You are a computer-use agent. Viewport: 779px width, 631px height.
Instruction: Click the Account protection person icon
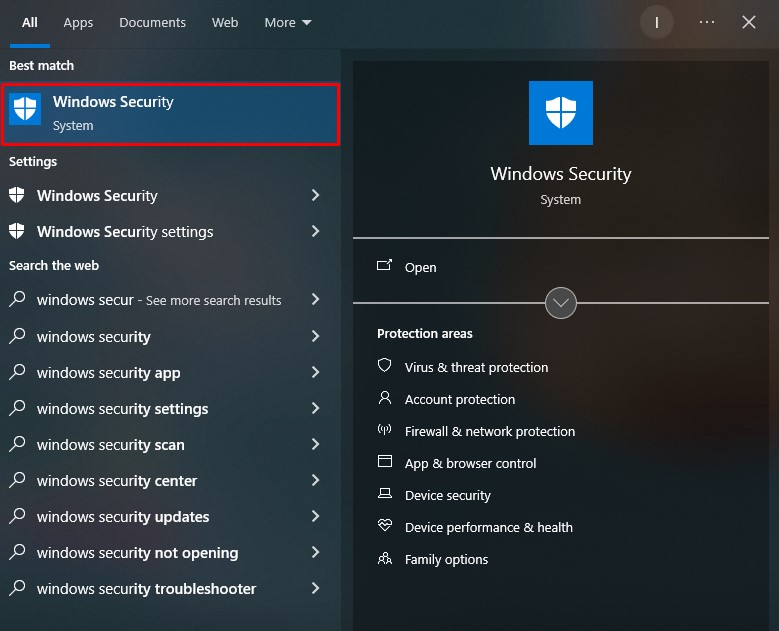click(x=385, y=397)
